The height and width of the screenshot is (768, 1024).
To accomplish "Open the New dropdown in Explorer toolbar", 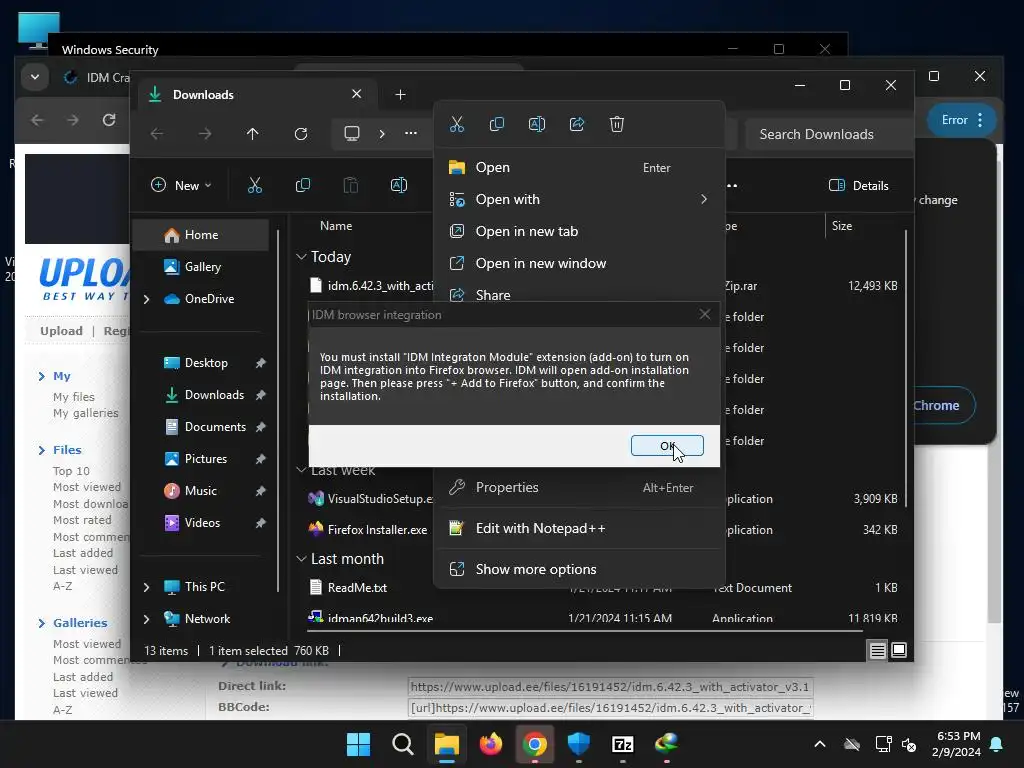I will 181,185.
